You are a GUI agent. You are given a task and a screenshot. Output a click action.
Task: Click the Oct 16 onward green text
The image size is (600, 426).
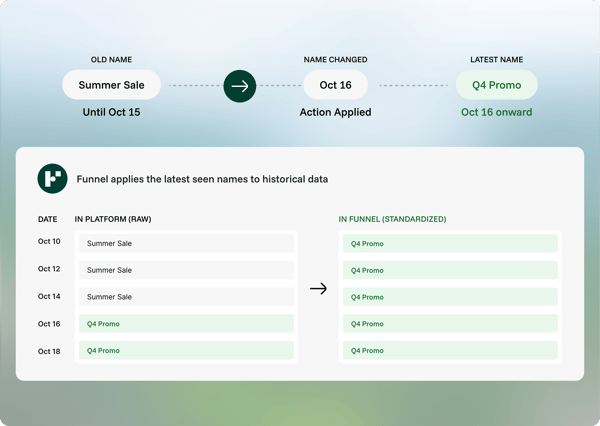click(497, 112)
